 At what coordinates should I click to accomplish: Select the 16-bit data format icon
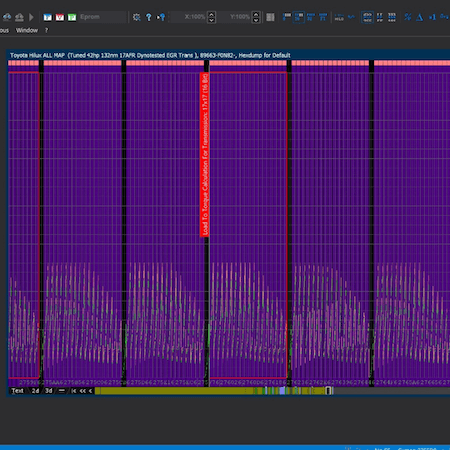tap(380, 17)
